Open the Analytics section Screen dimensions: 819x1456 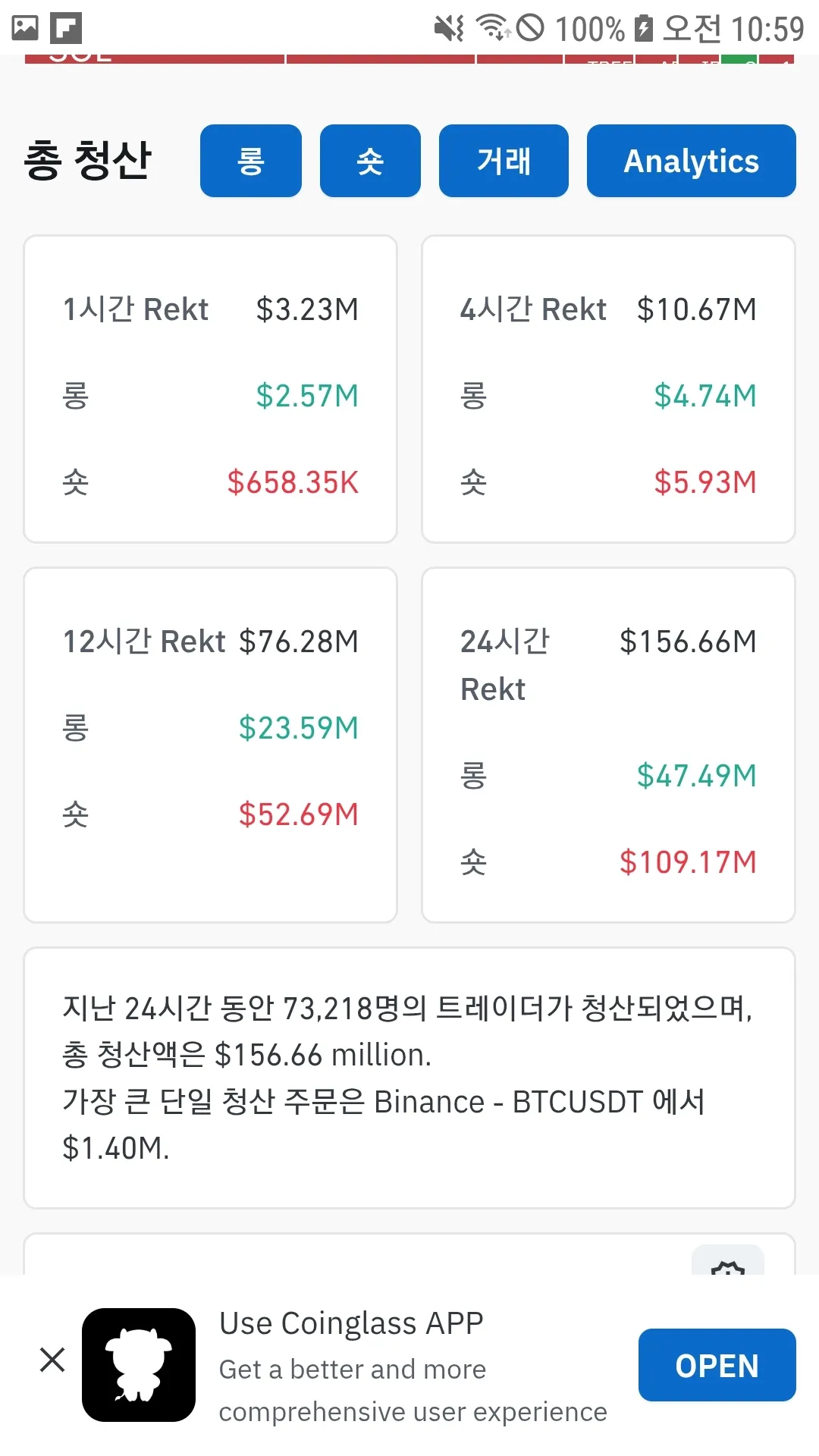point(691,161)
